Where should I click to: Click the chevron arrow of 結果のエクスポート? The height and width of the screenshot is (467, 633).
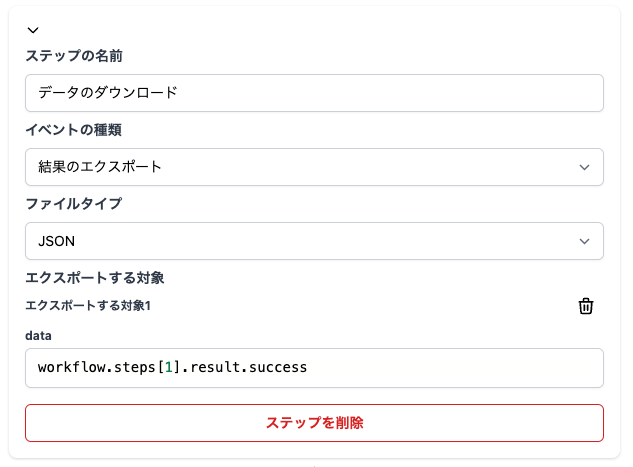click(x=584, y=167)
